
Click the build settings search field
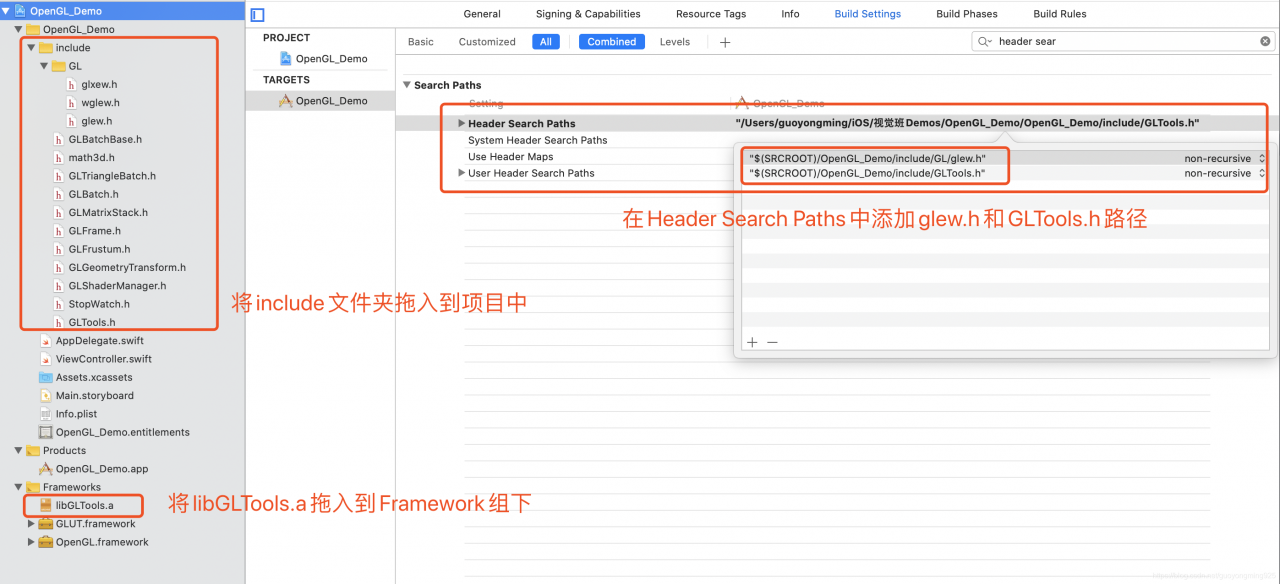pyautogui.click(x=1120, y=41)
